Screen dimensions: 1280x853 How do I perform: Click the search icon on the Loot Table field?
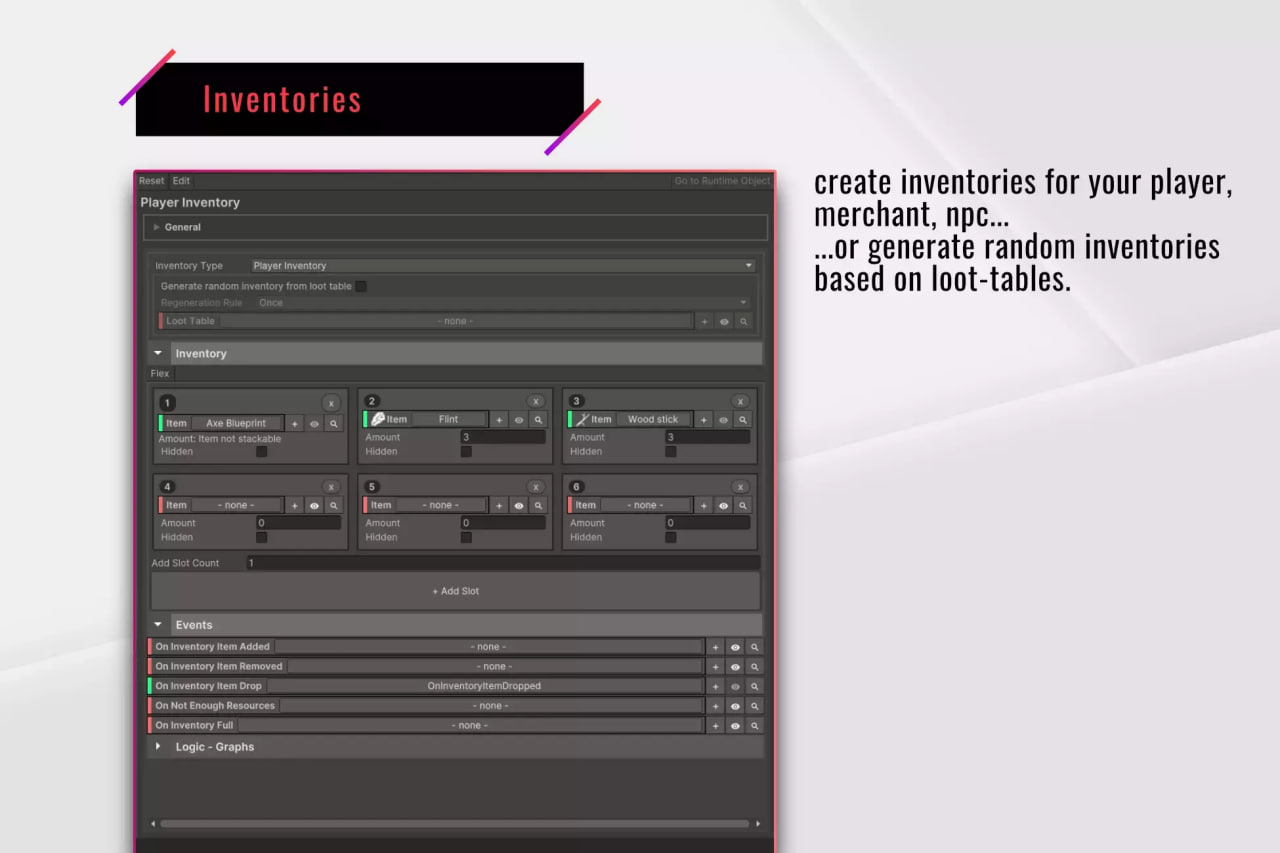743,321
